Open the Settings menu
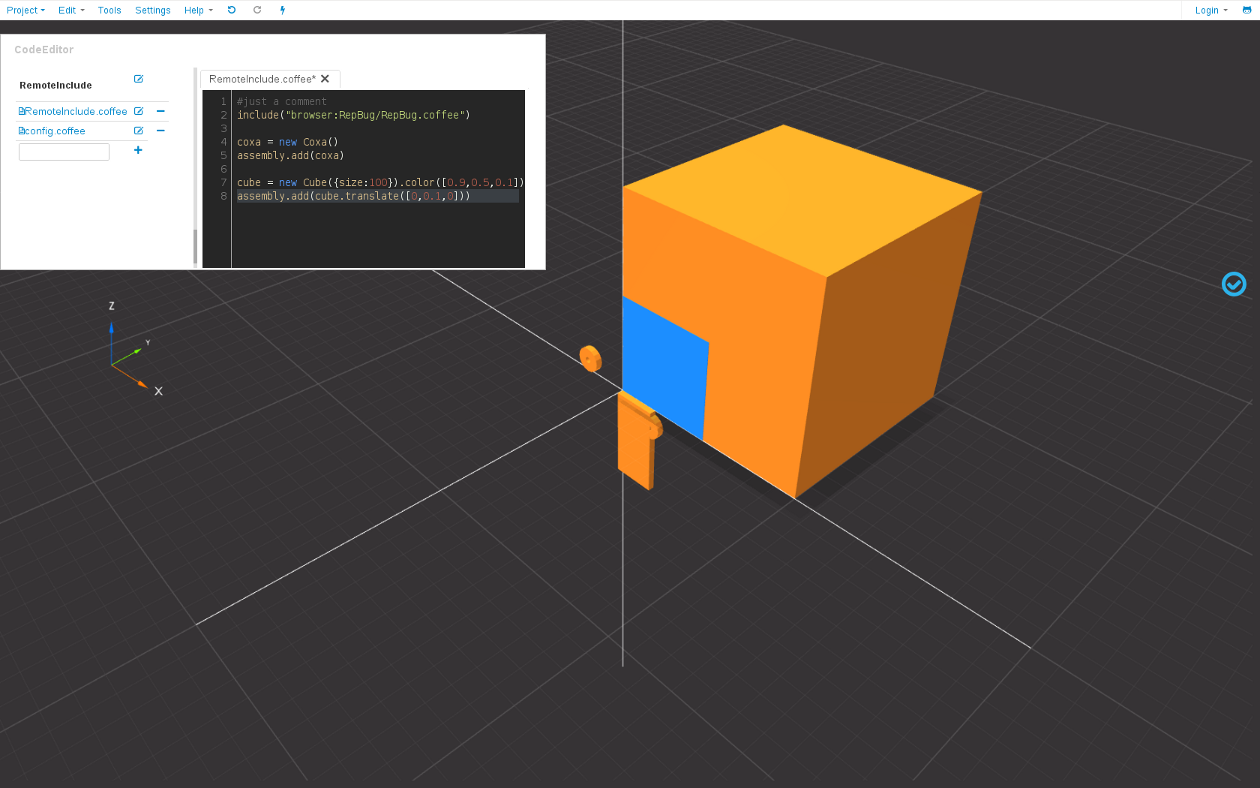 (x=153, y=10)
